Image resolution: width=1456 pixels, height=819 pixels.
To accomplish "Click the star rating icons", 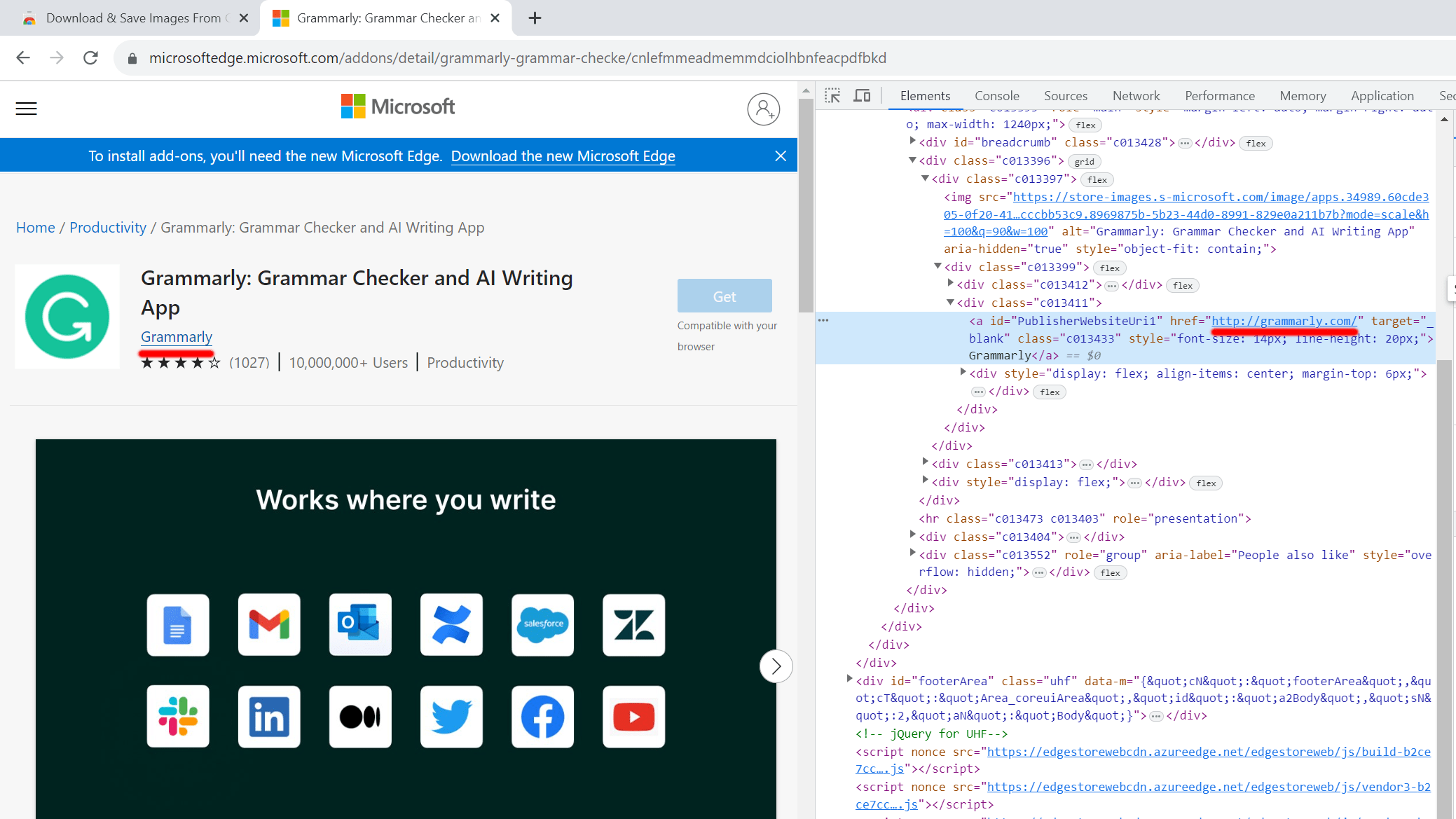I will (x=180, y=363).
